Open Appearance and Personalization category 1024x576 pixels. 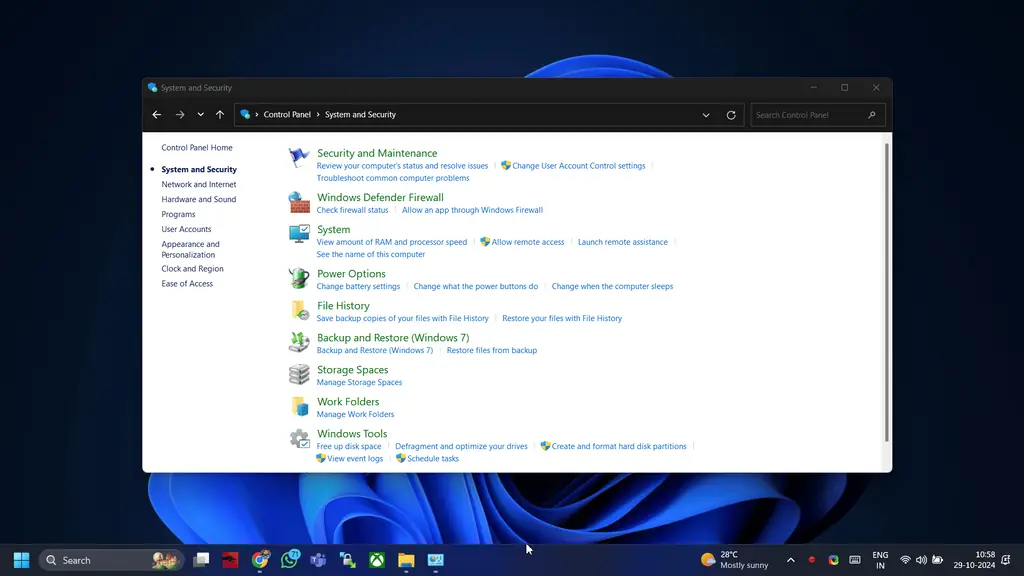(191, 249)
